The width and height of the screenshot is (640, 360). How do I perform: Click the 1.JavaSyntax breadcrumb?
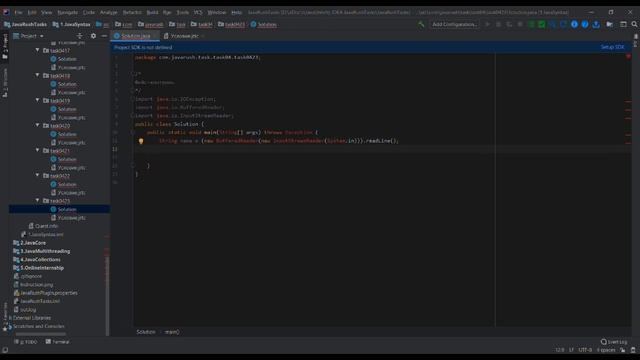(71, 24)
